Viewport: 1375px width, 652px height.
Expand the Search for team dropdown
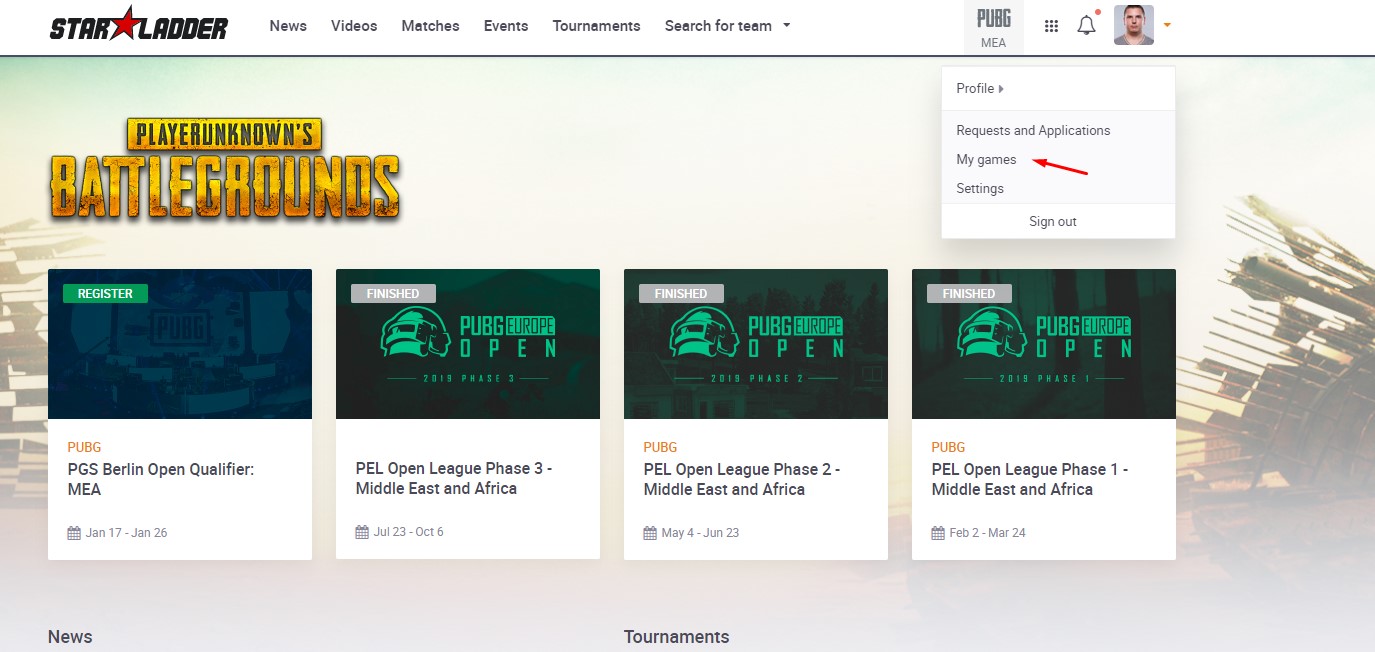pos(727,26)
